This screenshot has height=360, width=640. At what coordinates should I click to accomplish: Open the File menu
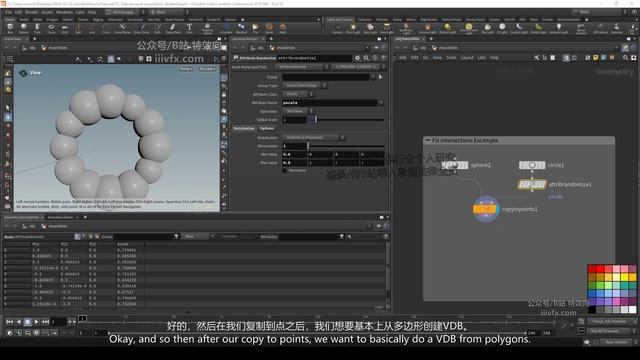click(8, 12)
